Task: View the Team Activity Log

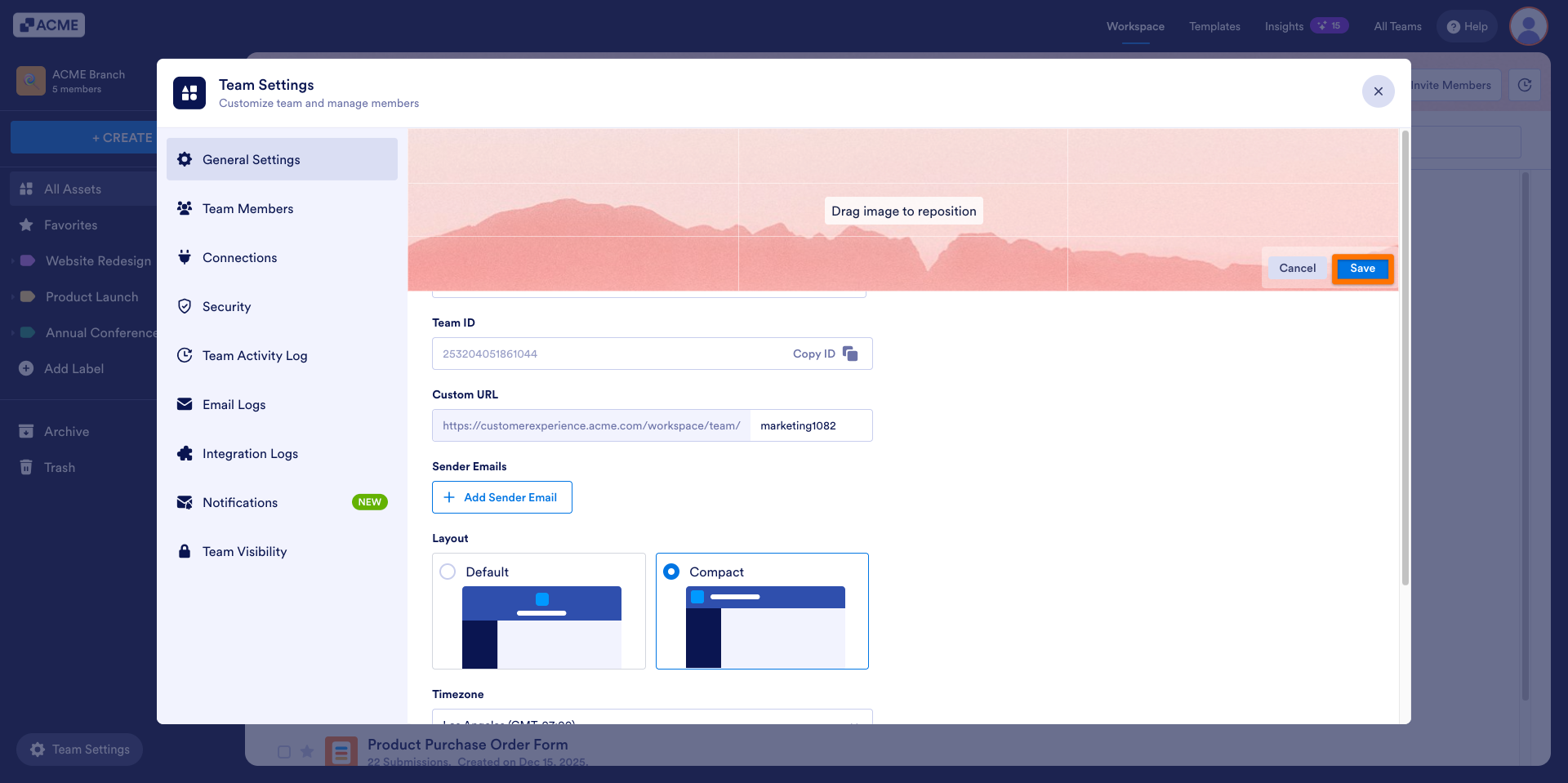Action: coord(282,355)
